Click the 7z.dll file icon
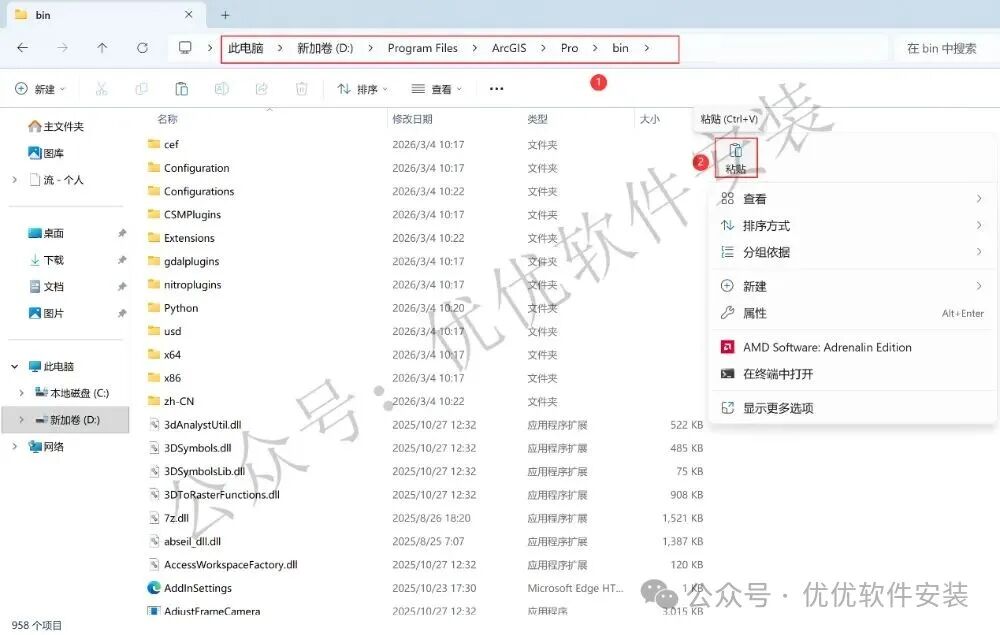The image size is (1000, 635). pos(154,518)
